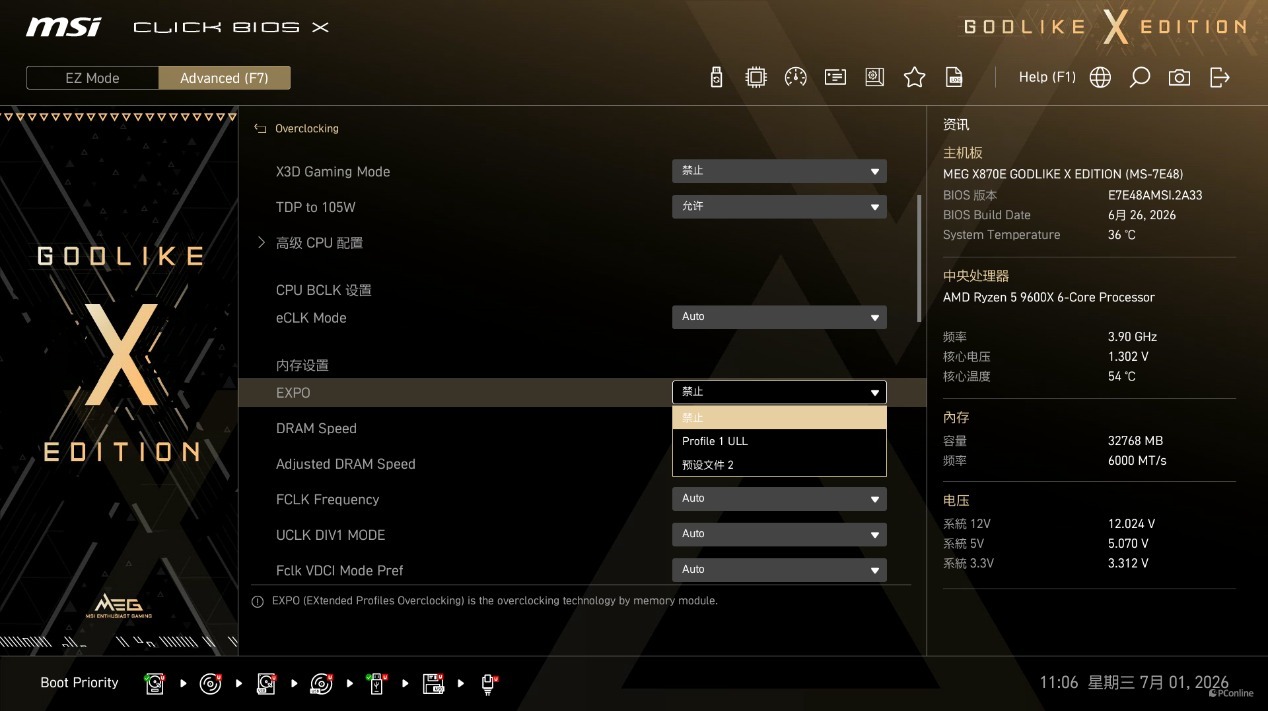
Task: Click the info icon beside EXPO description
Action: point(258,601)
